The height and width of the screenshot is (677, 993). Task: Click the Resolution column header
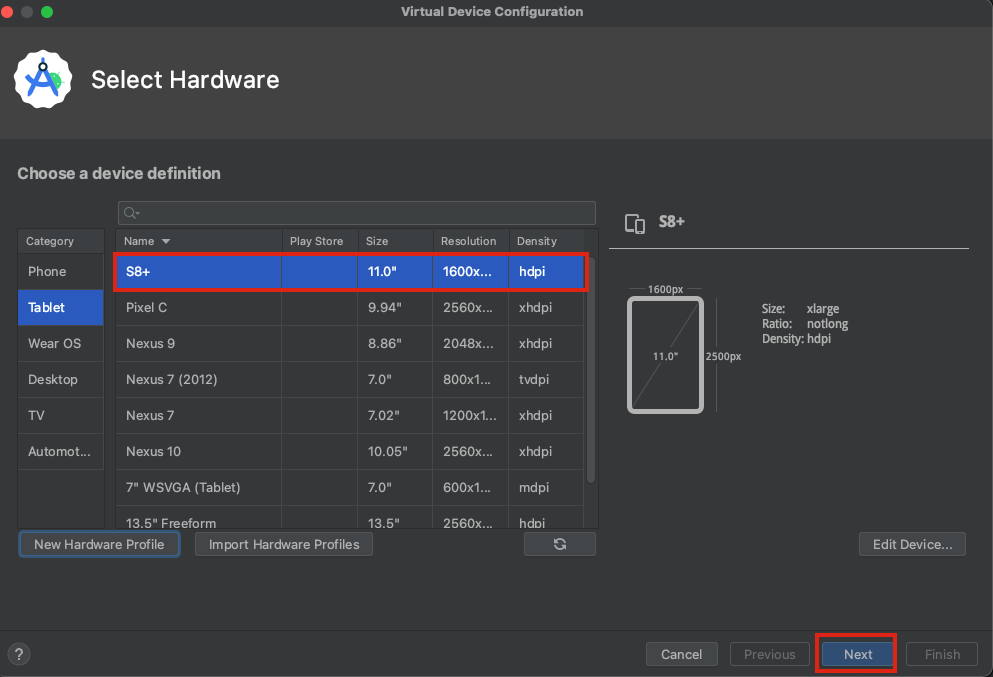tap(471, 241)
